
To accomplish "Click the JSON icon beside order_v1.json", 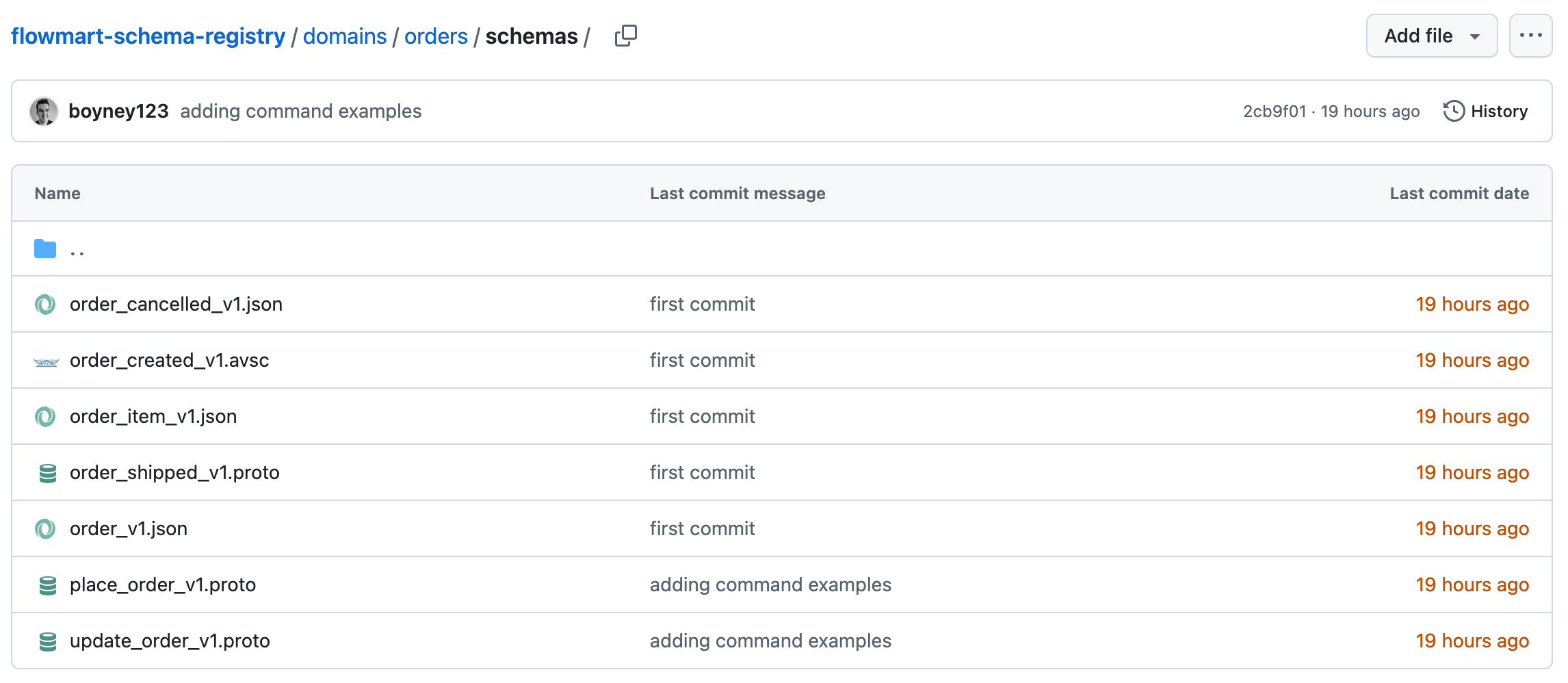I will pos(44,528).
